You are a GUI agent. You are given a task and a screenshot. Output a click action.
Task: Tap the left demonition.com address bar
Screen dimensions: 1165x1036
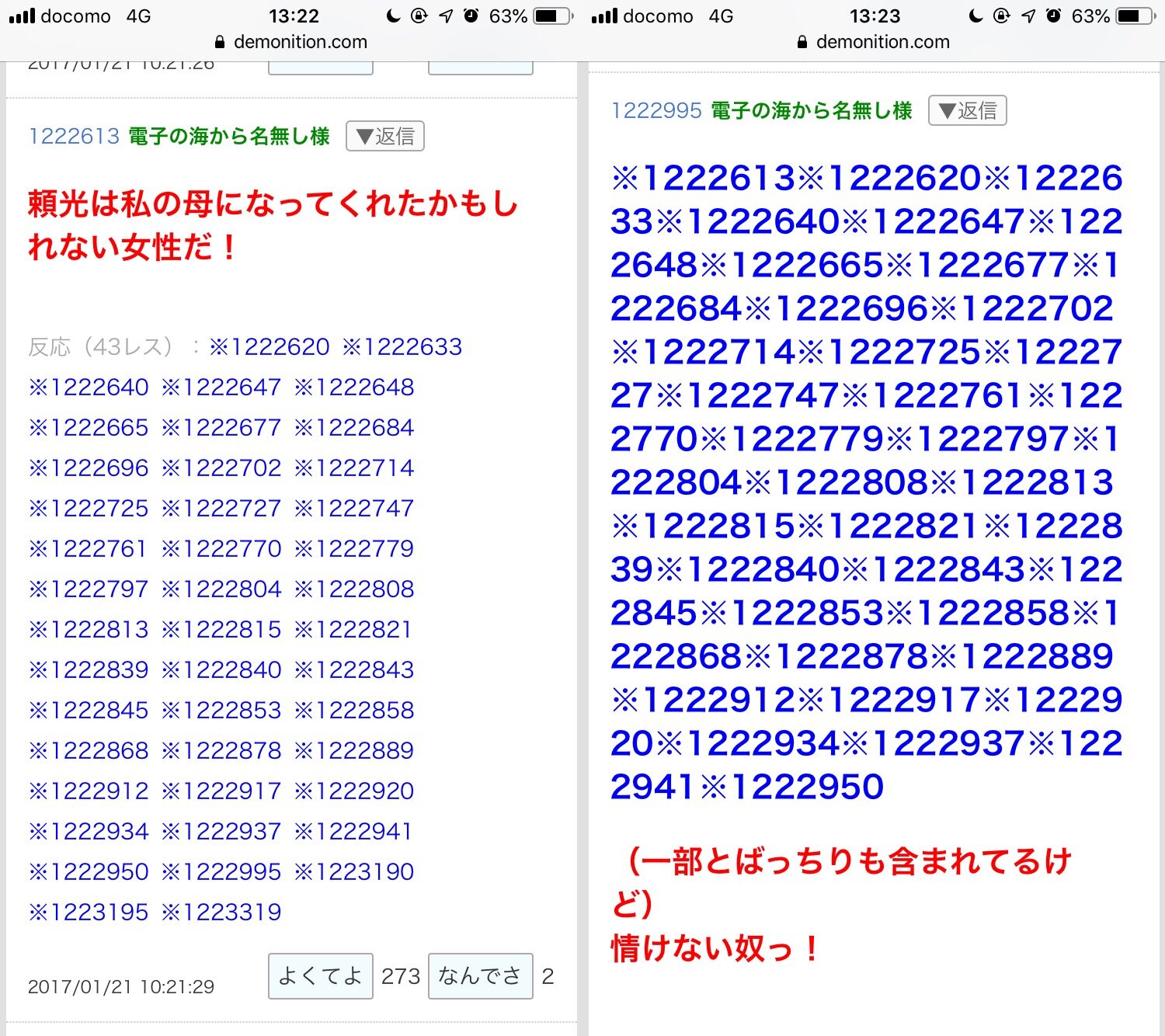coord(300,43)
